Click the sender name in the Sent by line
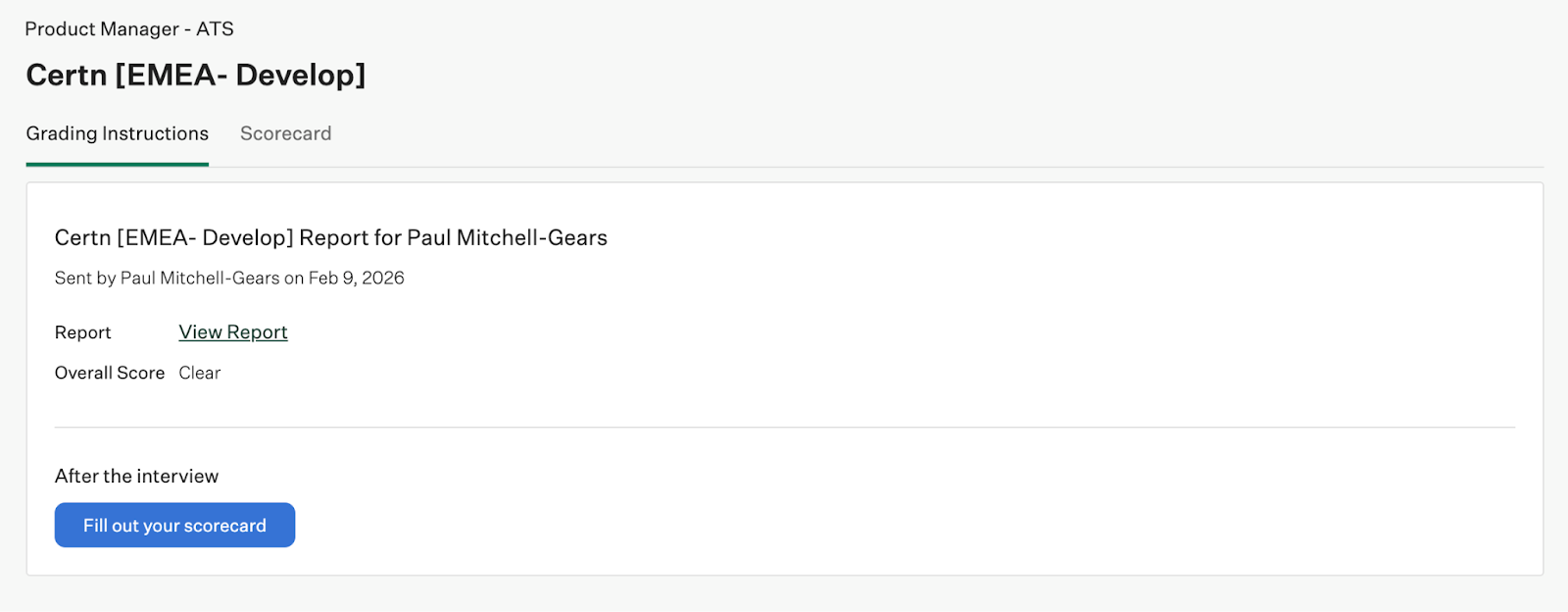Viewport: 1568px width, 612px height. click(x=200, y=279)
